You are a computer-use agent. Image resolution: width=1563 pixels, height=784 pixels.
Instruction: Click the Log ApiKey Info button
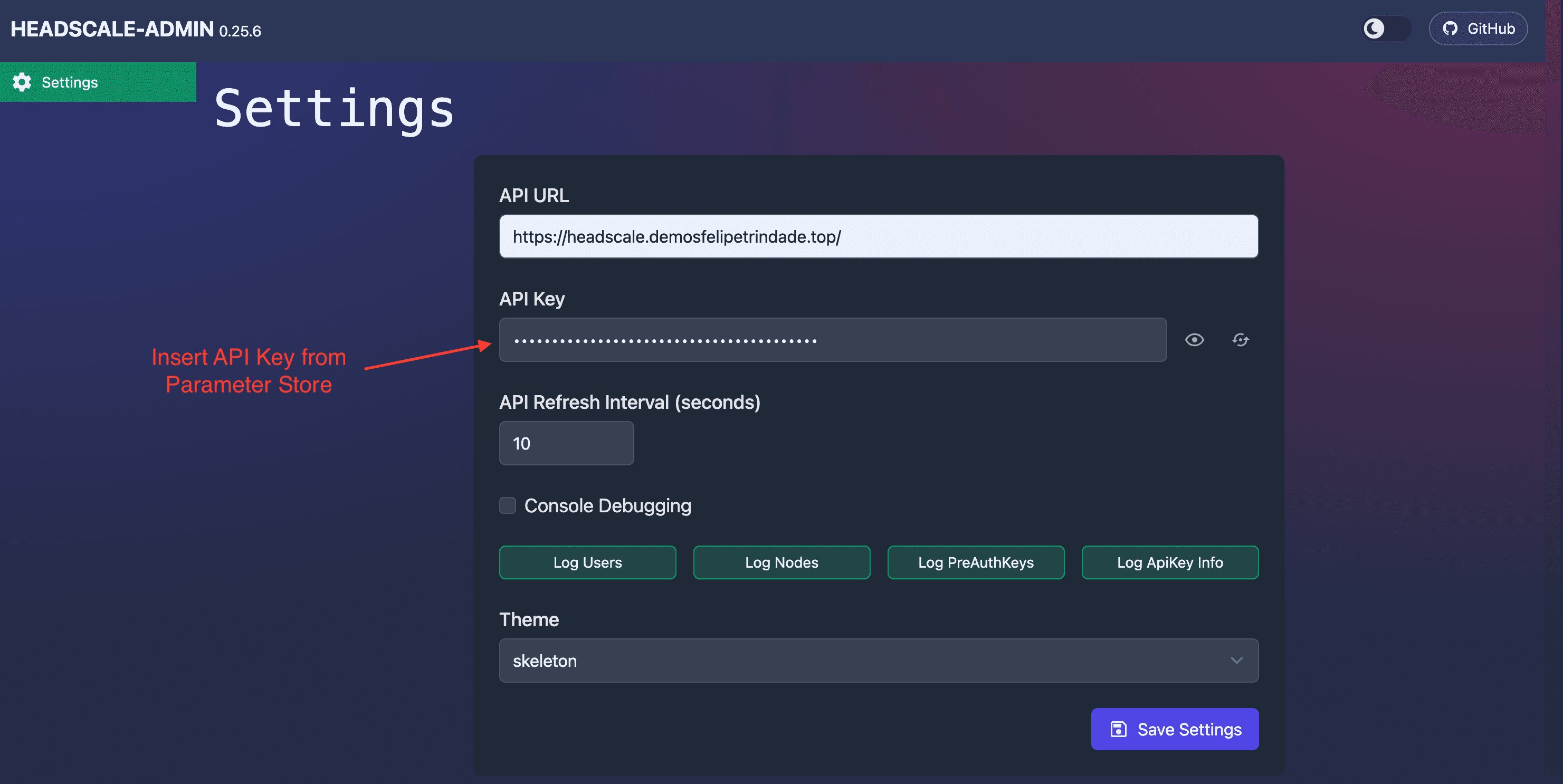click(x=1170, y=562)
